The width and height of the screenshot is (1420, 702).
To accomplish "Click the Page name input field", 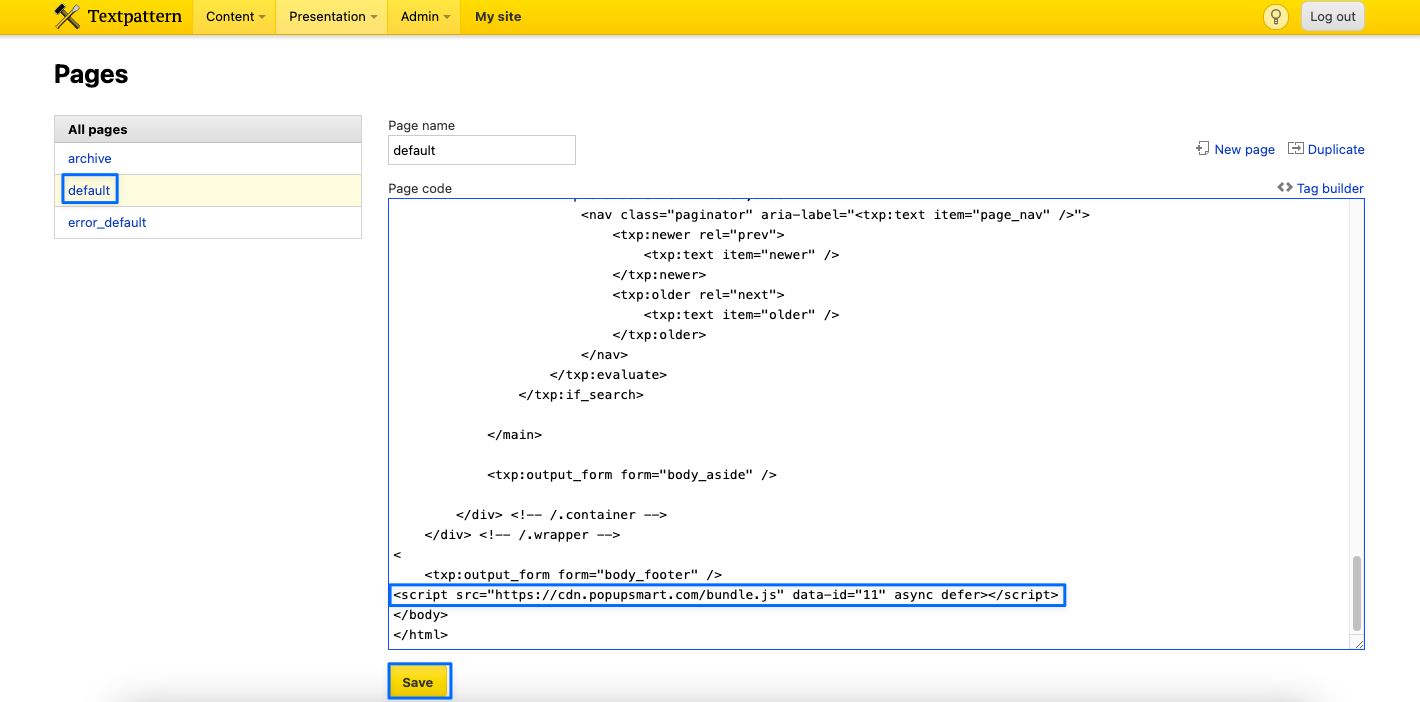I will [x=482, y=150].
